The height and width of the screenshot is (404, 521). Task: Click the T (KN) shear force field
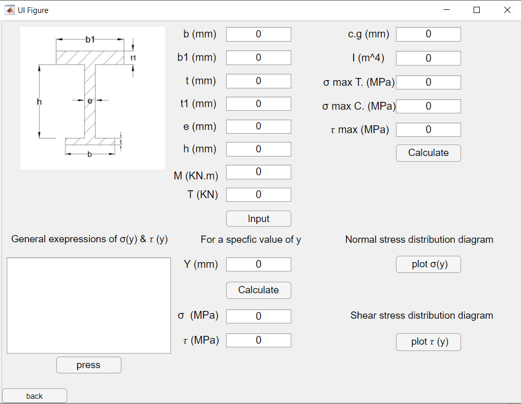click(x=259, y=195)
